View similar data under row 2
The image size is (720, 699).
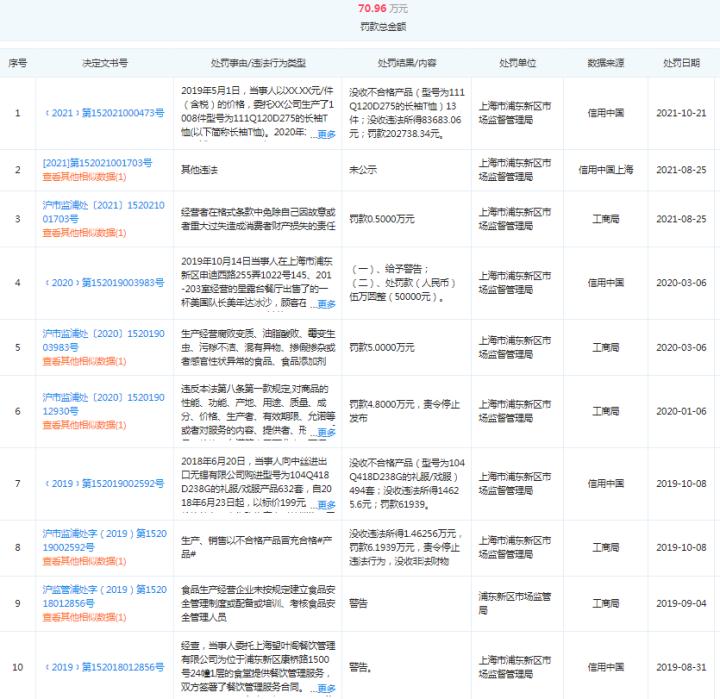pos(84,177)
